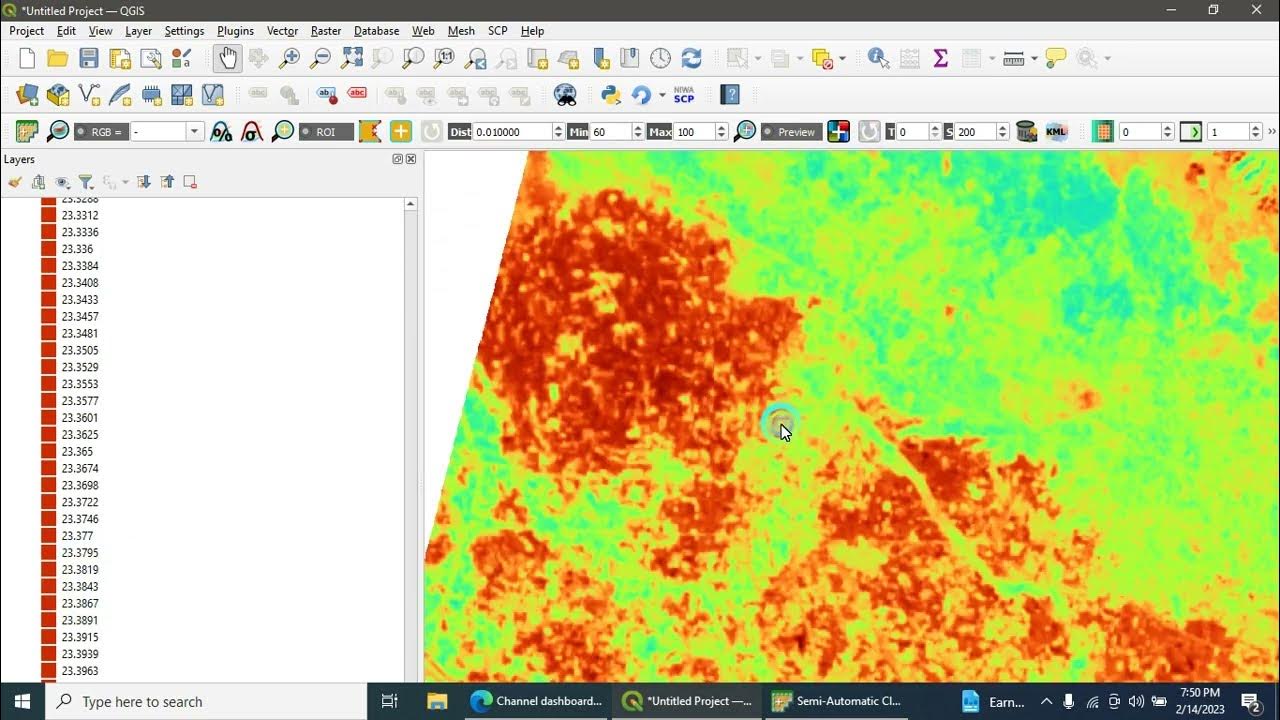Toggle the ROI display radio option
The height and width of the screenshot is (720, 1280).
click(x=326, y=132)
